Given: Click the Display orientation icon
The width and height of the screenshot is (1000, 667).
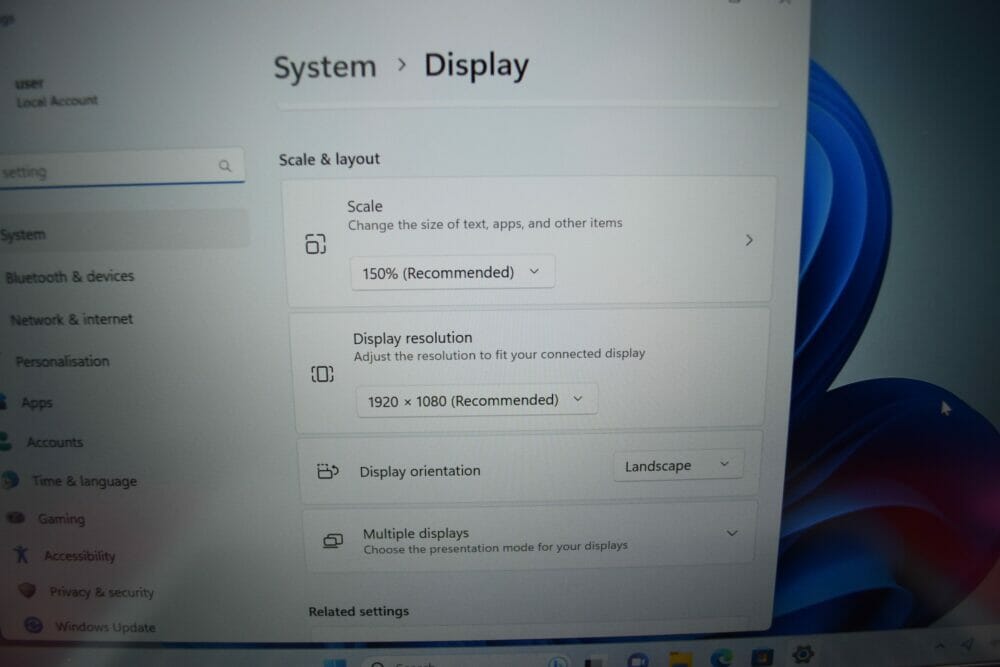Looking at the screenshot, I should pos(327,471).
